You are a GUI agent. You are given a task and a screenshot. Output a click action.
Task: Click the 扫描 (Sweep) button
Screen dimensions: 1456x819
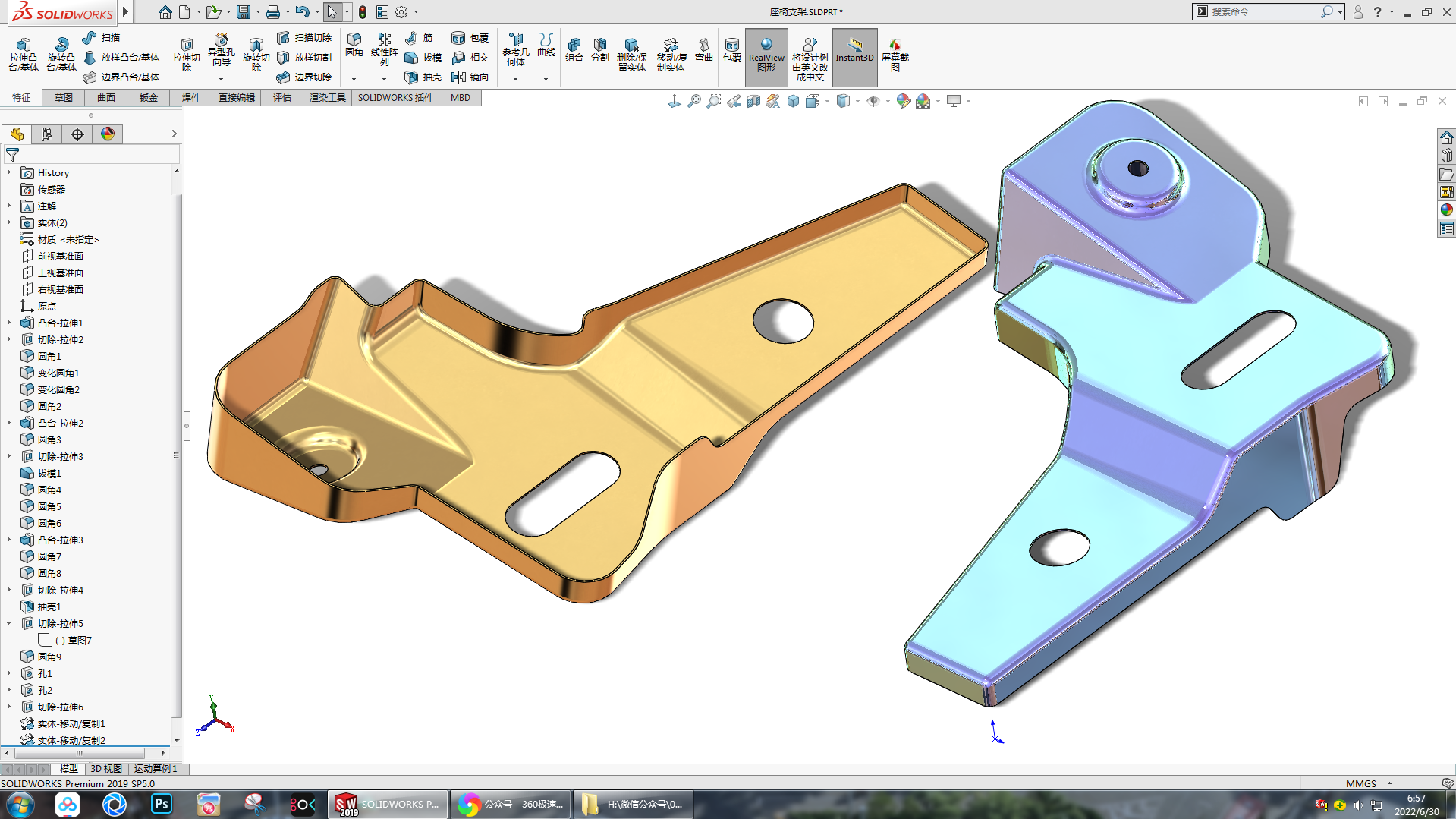click(x=102, y=38)
